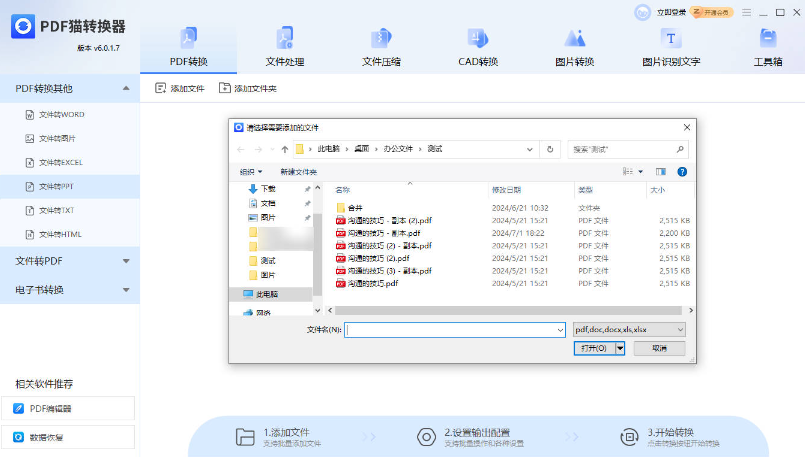Refresh the folder listing
Viewport: 805px width, 457px height.
pos(550,149)
